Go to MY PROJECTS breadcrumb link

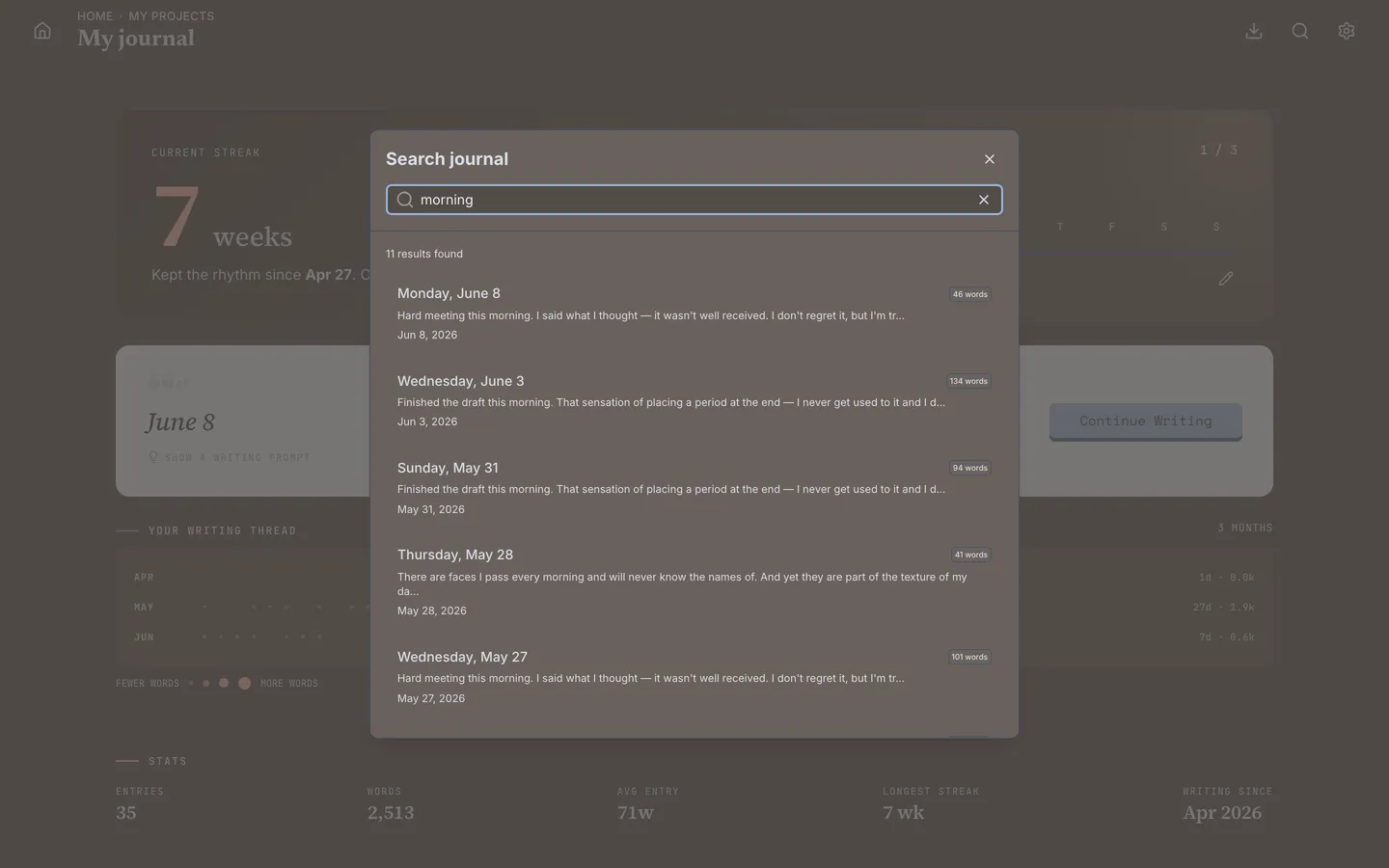coord(172,16)
